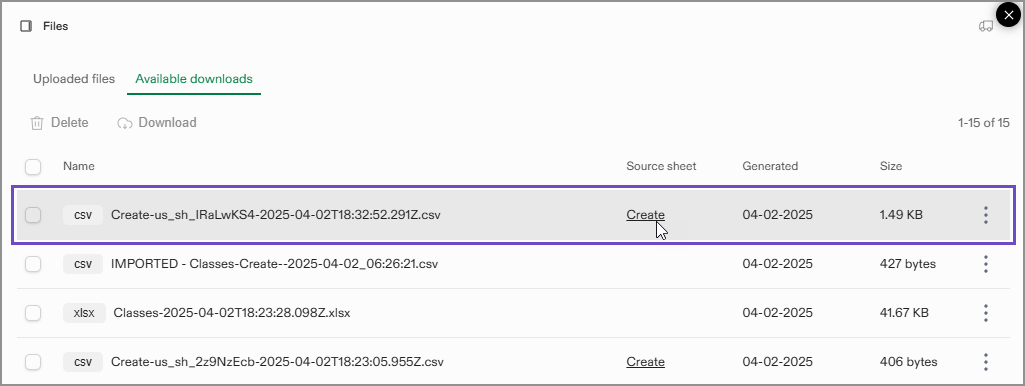Open the three-dot menu for the Classes xlsx file
The width and height of the screenshot is (1025, 386).
tap(985, 313)
